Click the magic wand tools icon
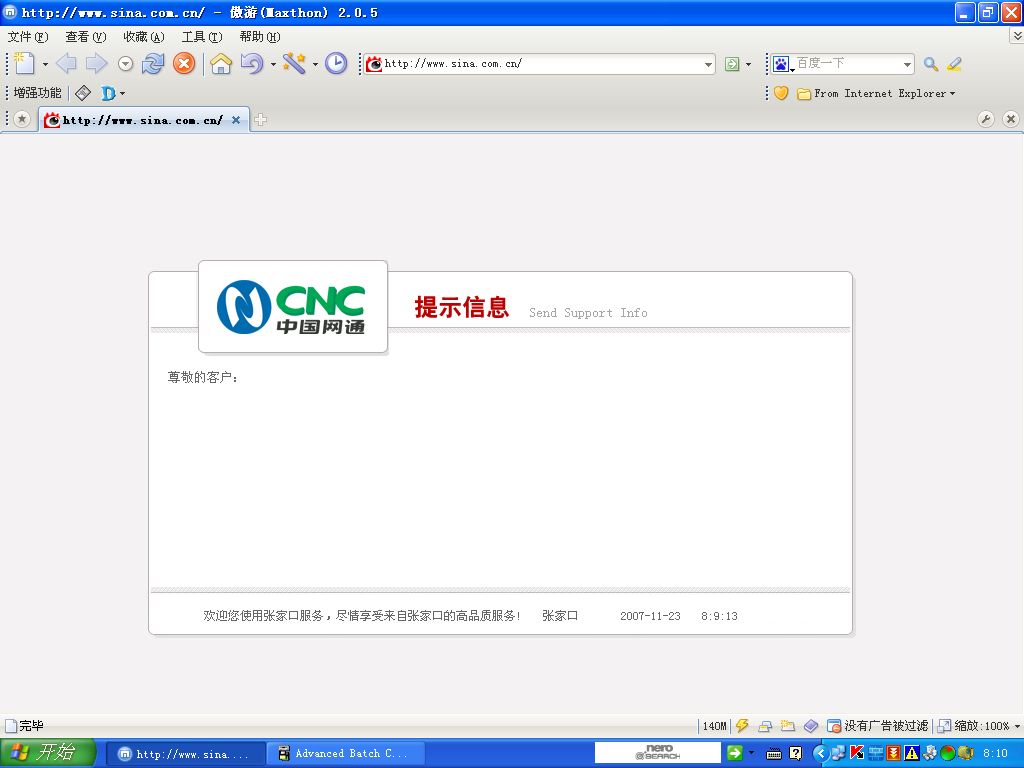 pyautogui.click(x=294, y=63)
